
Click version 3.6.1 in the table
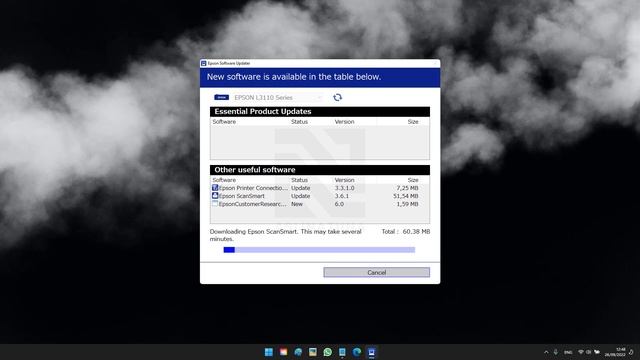tap(342, 196)
